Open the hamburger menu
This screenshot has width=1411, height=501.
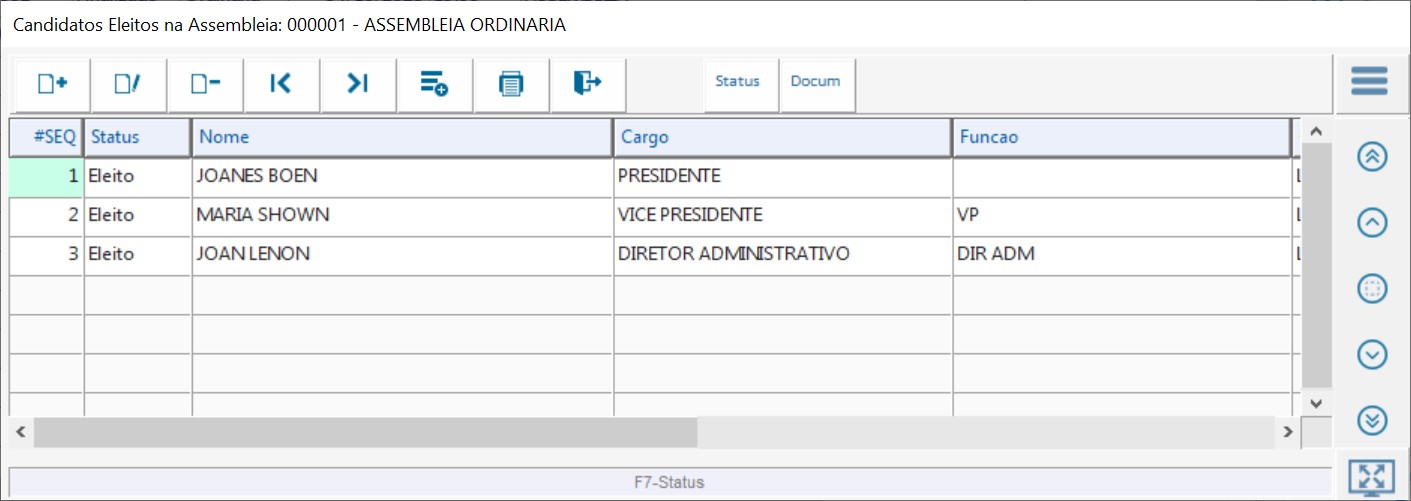pyautogui.click(x=1369, y=81)
